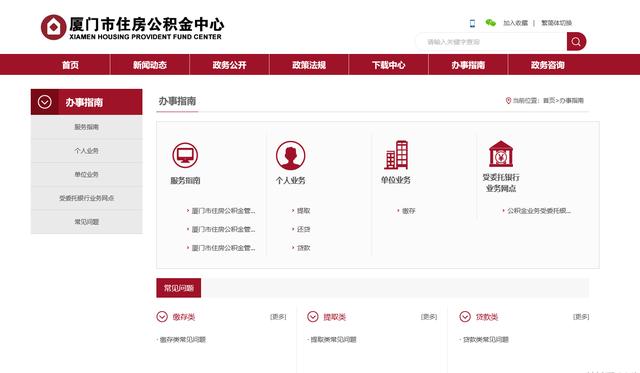This screenshot has height=373, width=640.
Task: Open 下载中心 in the navigation bar
Action: click(x=389, y=65)
